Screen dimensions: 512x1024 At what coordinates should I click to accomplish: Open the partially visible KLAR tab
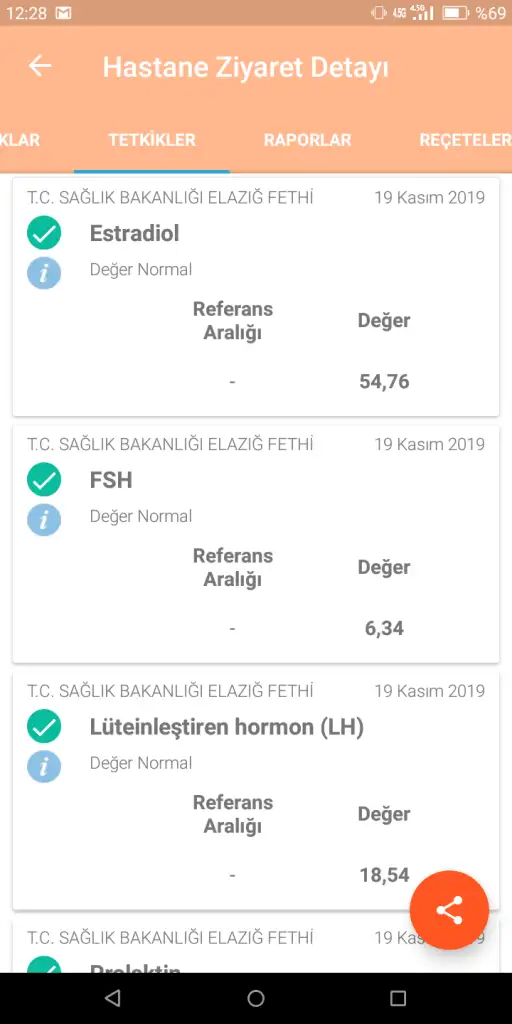(x=20, y=140)
